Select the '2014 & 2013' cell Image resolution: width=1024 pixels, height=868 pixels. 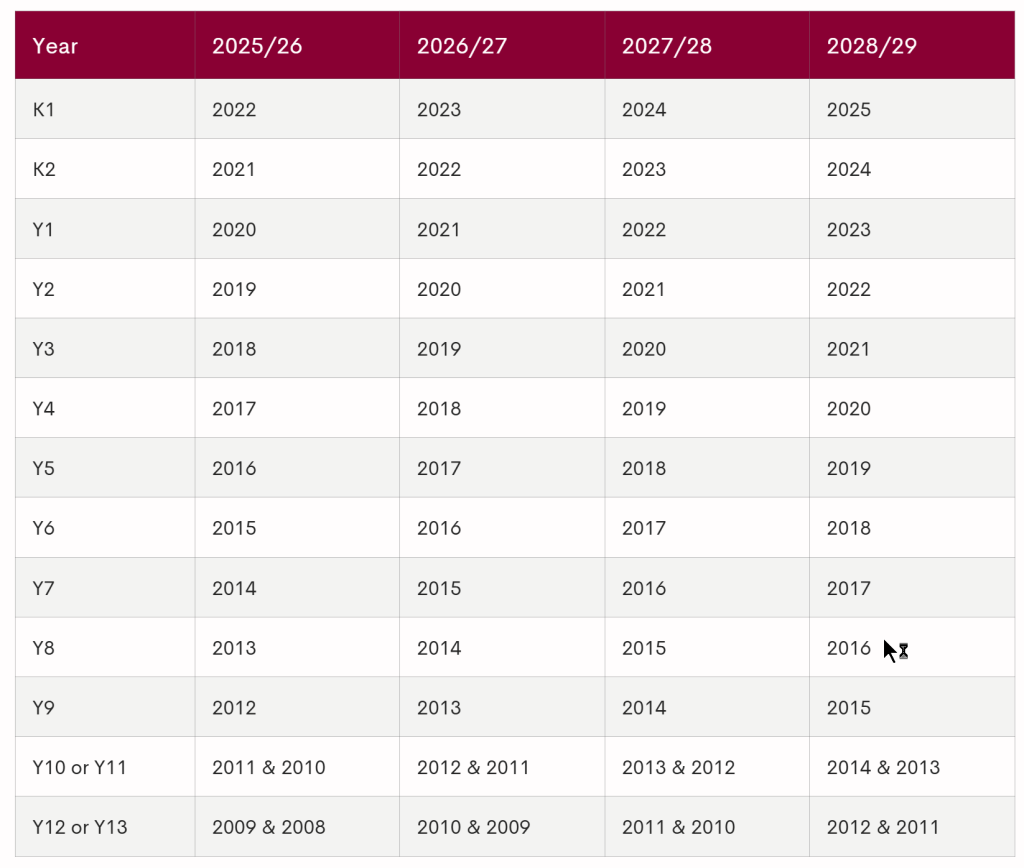[884, 767]
